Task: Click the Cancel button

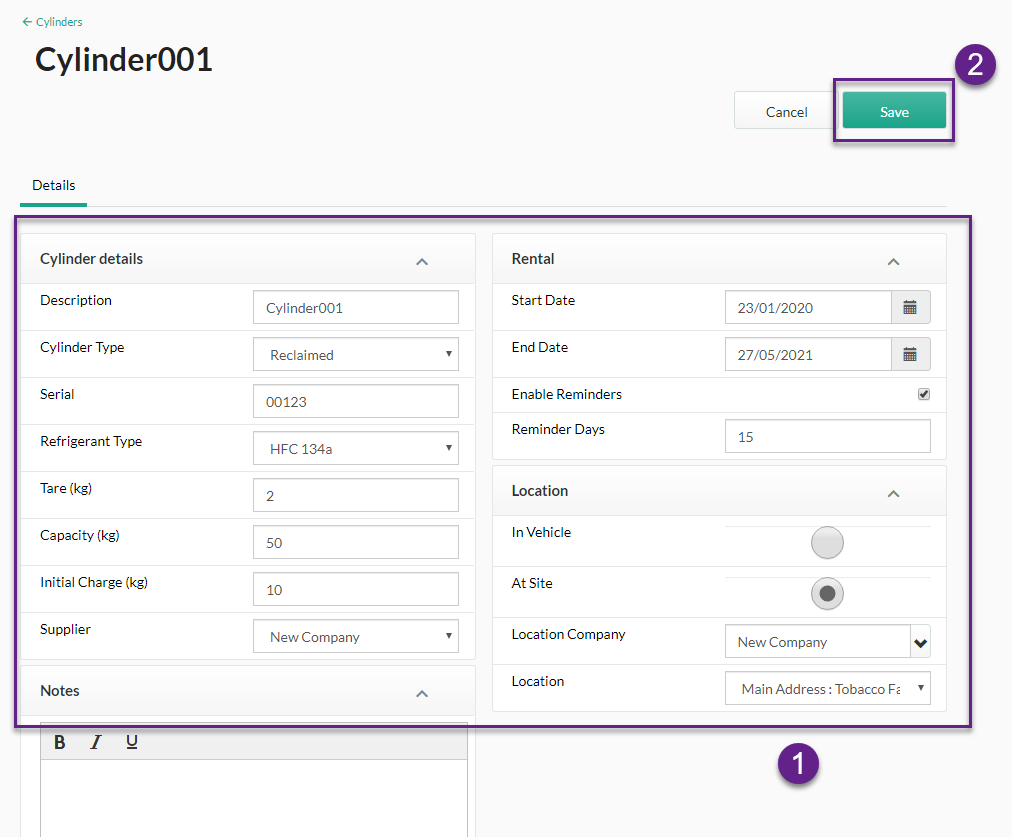Action: (x=786, y=112)
